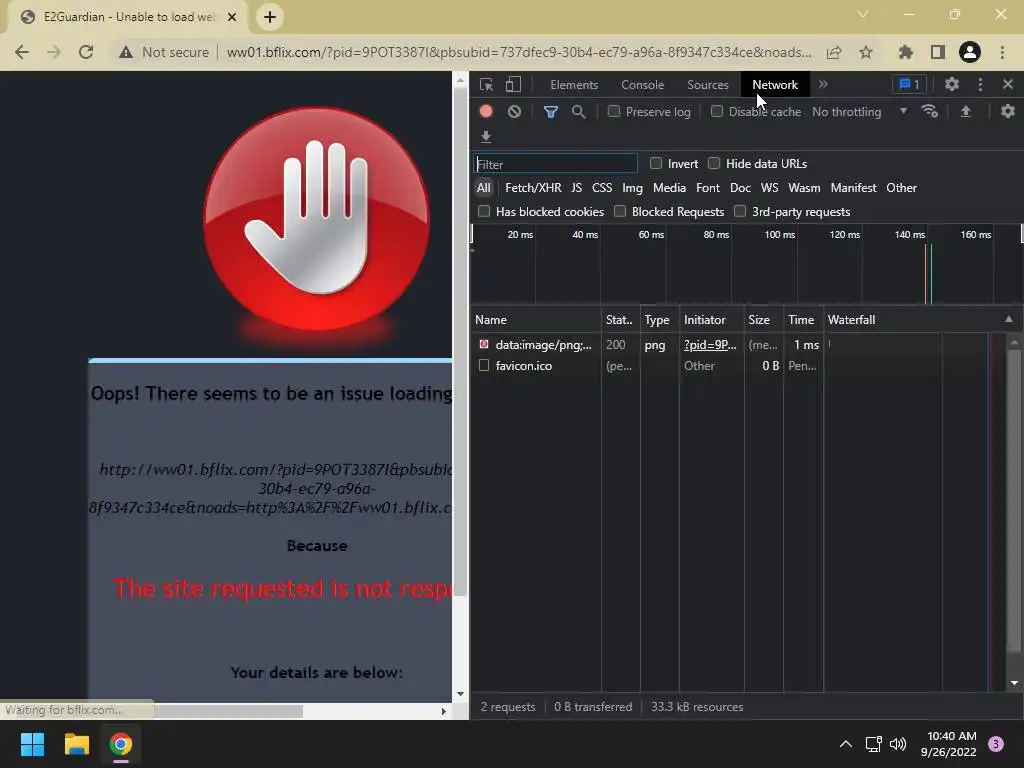Viewport: 1024px width, 768px height.
Task: Click the Not secure warning icon
Action: click(x=126, y=52)
